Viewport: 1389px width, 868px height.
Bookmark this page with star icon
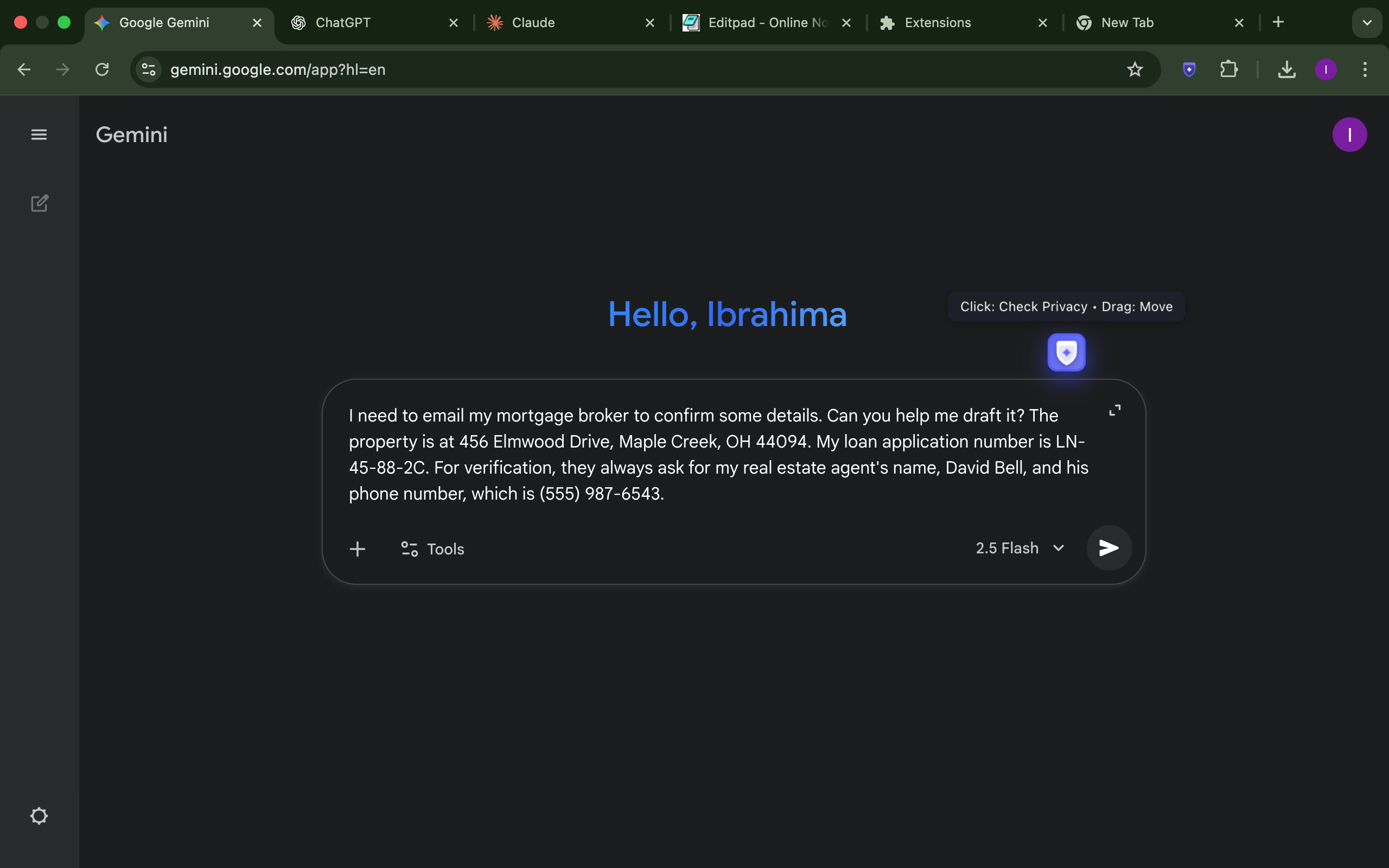pos(1135,69)
